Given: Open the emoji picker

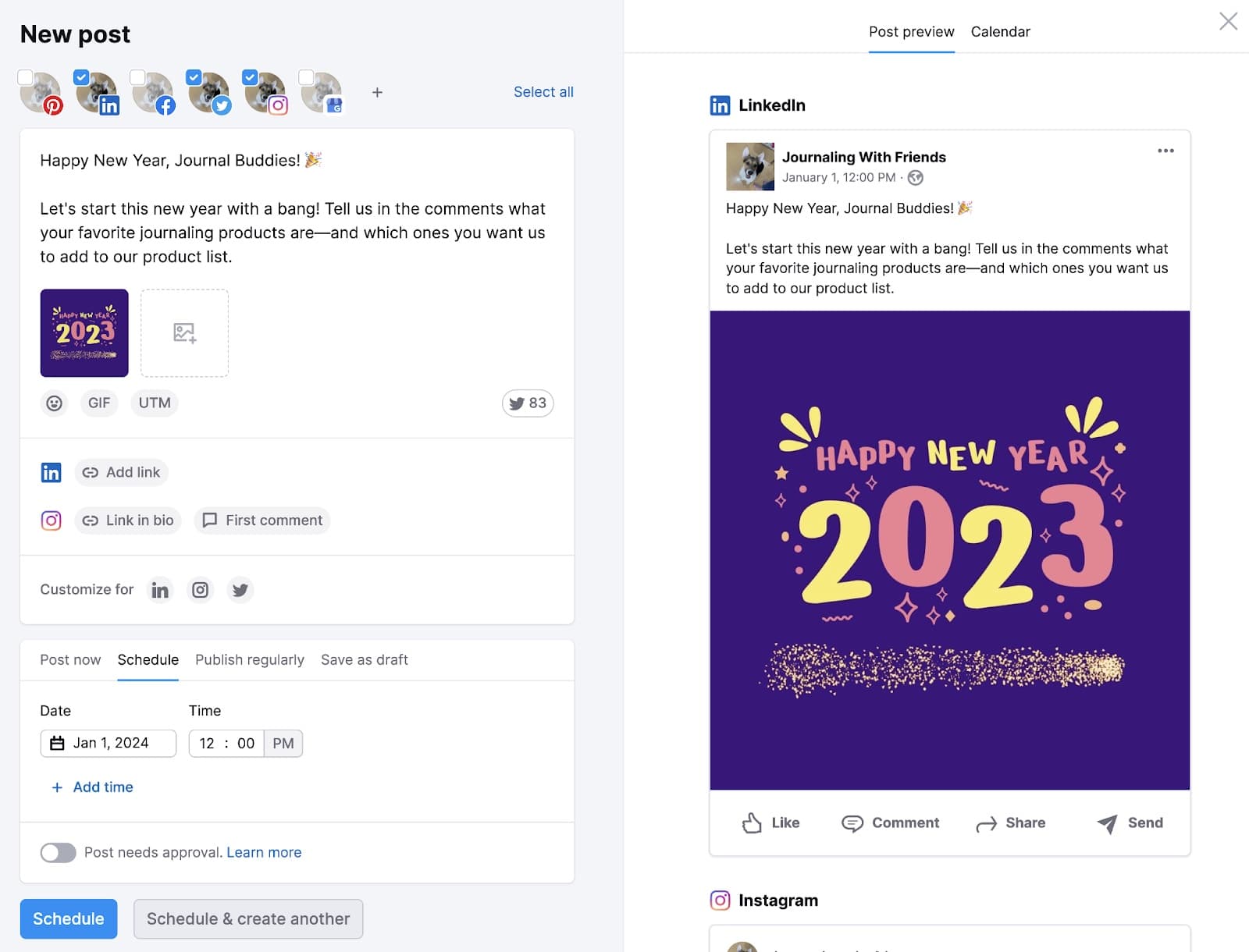Looking at the screenshot, I should (54, 403).
